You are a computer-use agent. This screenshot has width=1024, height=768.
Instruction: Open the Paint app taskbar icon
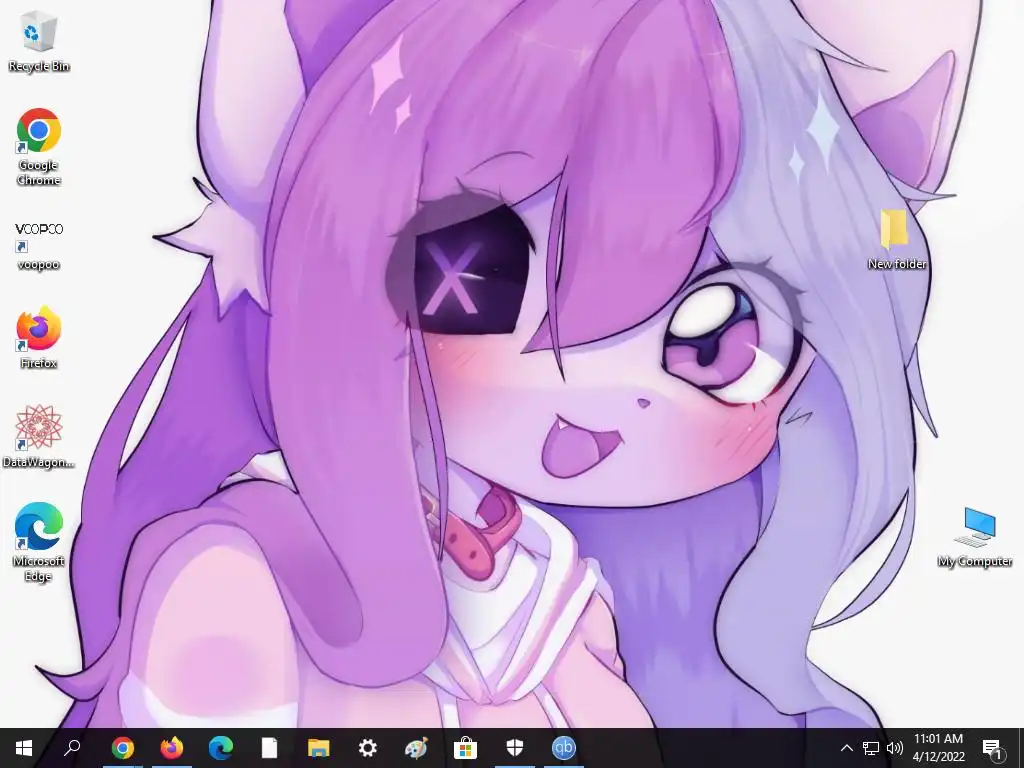(417, 748)
